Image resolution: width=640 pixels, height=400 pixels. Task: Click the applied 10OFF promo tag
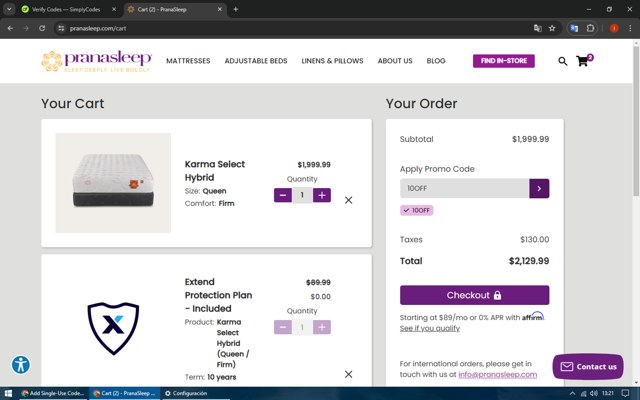[x=417, y=210]
